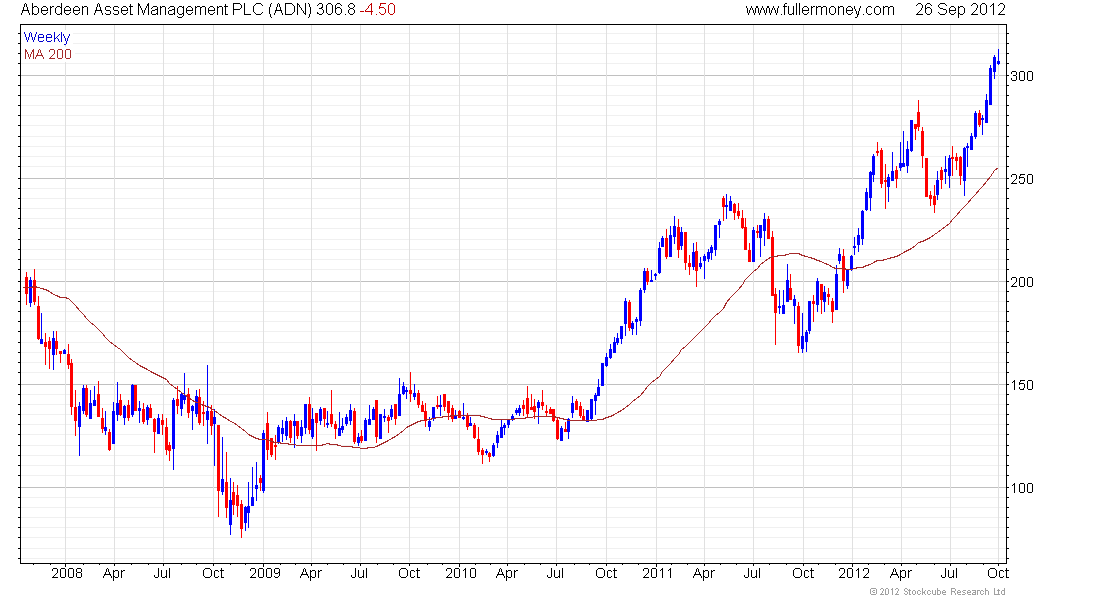The width and height of the screenshot is (1100, 600).
Task: Click the '2009' x-axis label
Action: tap(264, 573)
